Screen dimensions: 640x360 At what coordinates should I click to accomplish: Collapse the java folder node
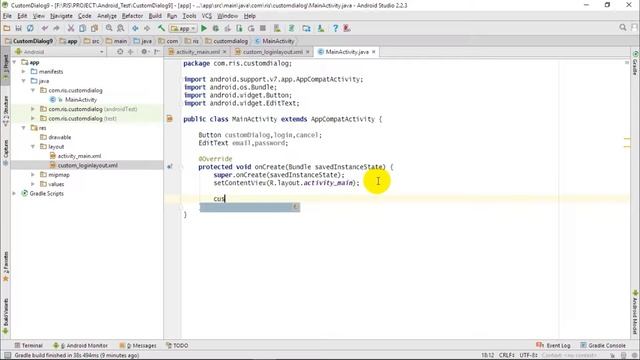(24, 81)
